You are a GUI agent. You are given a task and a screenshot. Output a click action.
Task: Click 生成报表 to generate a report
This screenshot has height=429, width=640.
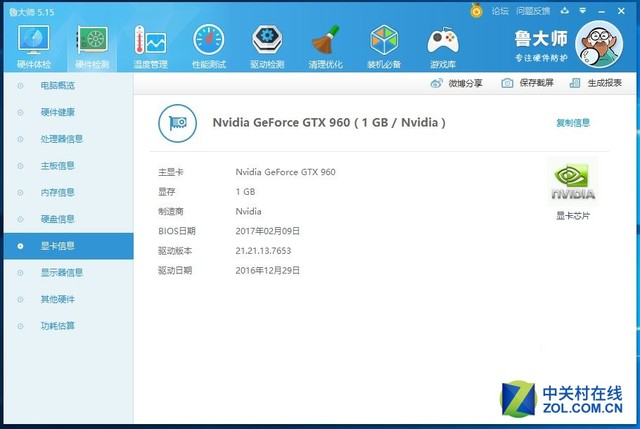[598, 84]
